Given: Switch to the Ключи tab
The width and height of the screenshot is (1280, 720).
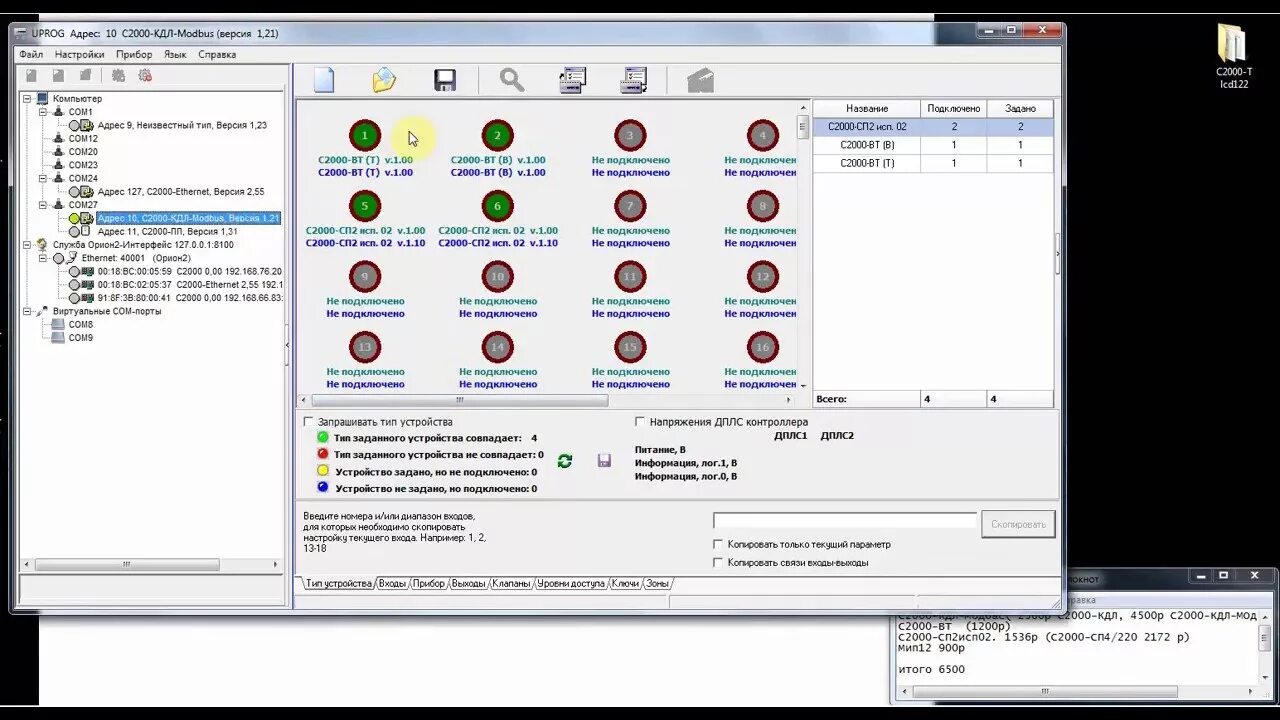Looking at the screenshot, I should [x=625, y=583].
